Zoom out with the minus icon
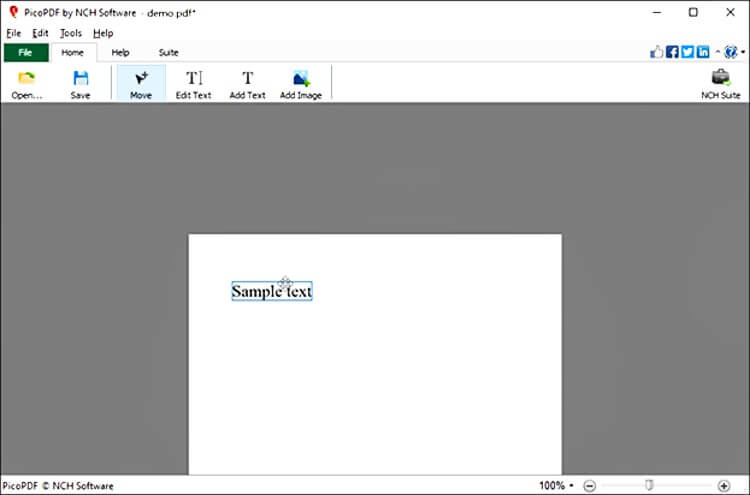Viewport: 750px width, 495px height. [x=590, y=486]
